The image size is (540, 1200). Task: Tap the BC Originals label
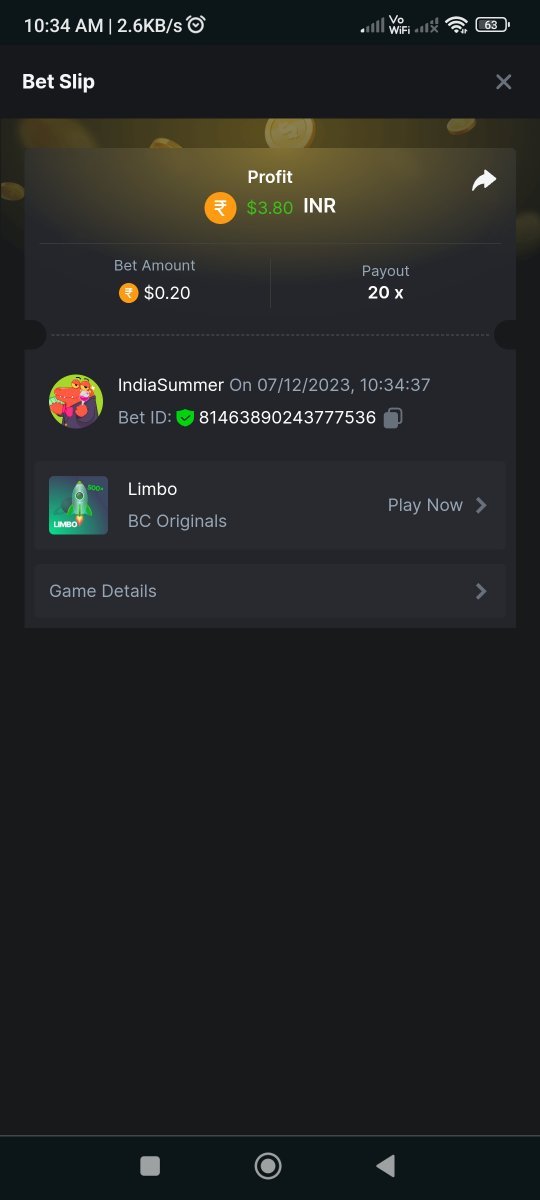tap(177, 521)
